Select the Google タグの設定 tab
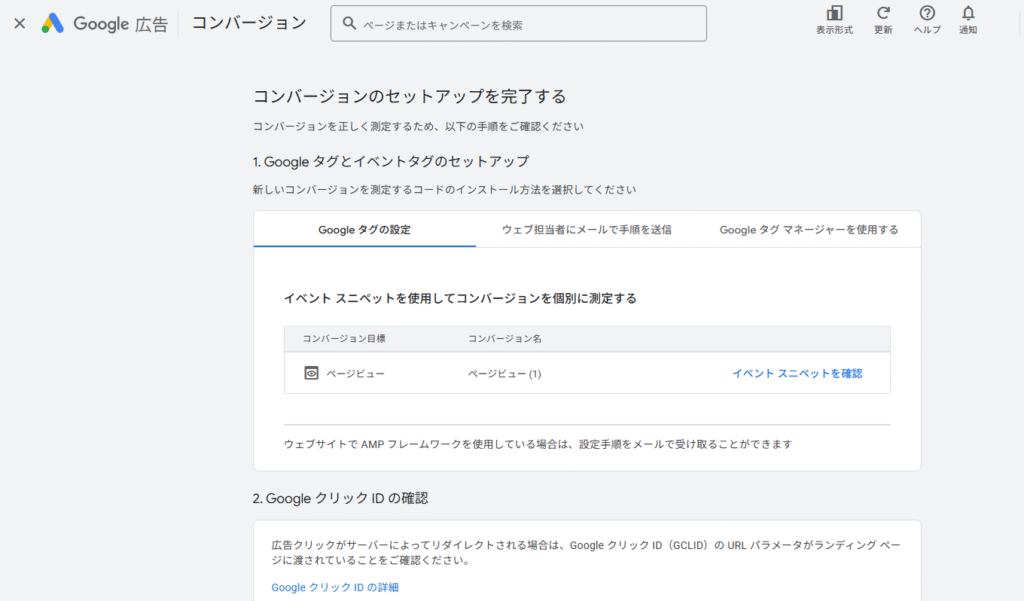The image size is (1024, 601). coord(364,229)
